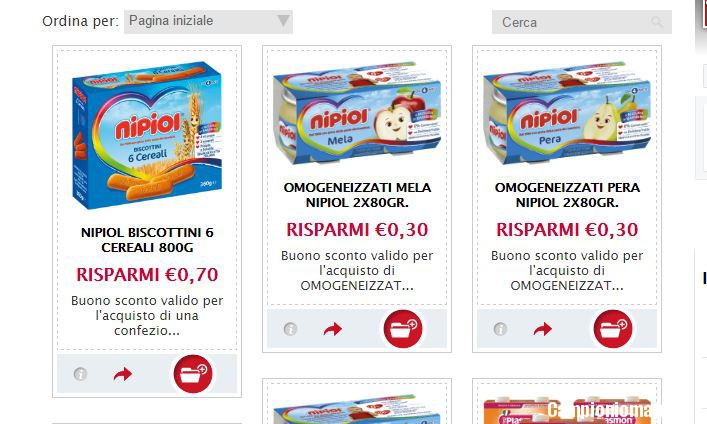Add Omogeneizzati Pera coupon to folder
The width and height of the screenshot is (707, 424).
click(x=613, y=329)
